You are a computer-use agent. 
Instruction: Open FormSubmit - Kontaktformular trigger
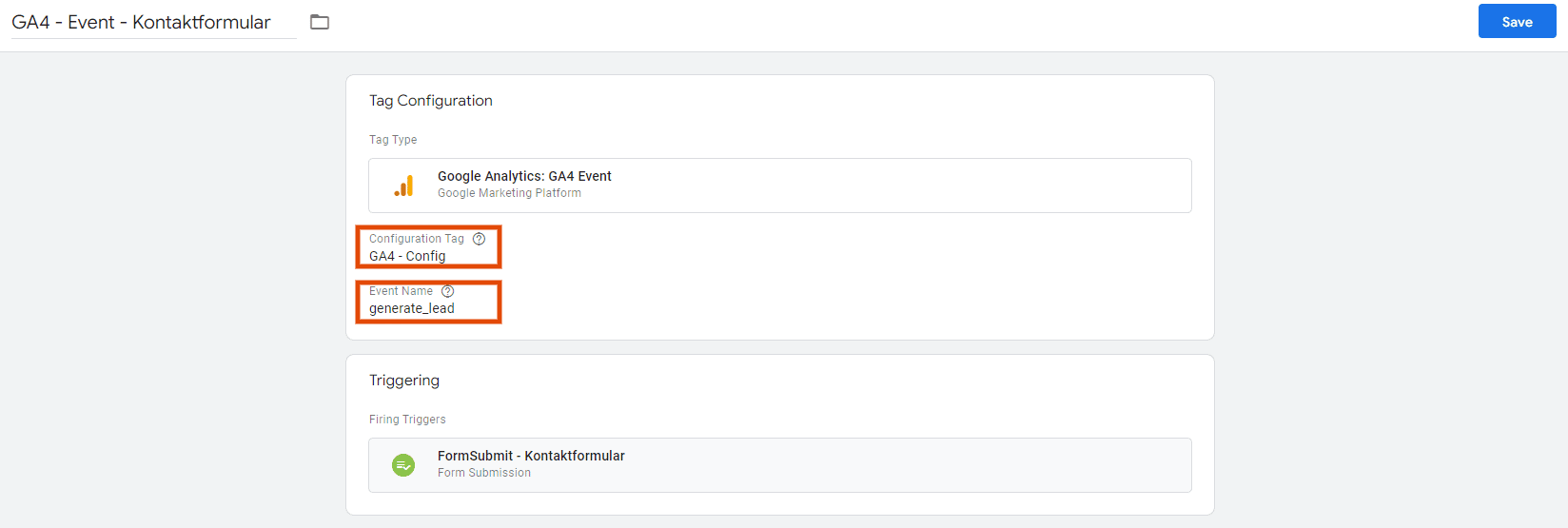coord(780,465)
